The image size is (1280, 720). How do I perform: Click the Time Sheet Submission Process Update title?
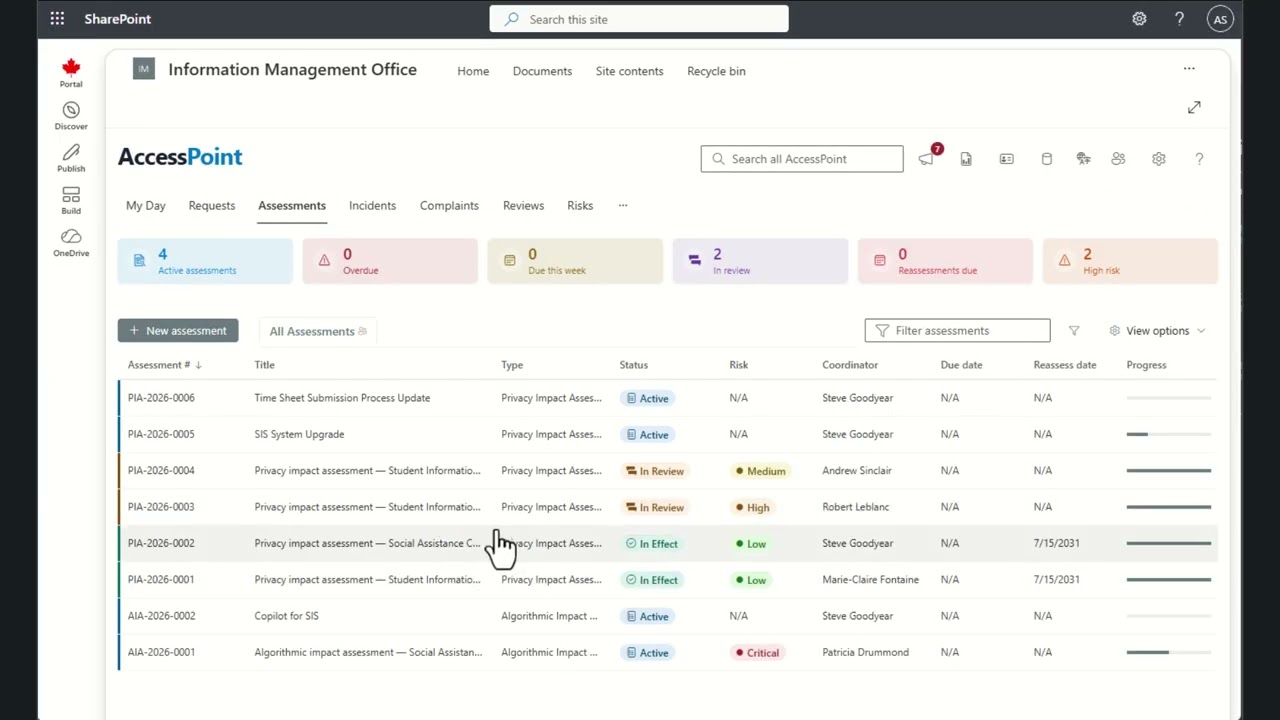coord(342,398)
